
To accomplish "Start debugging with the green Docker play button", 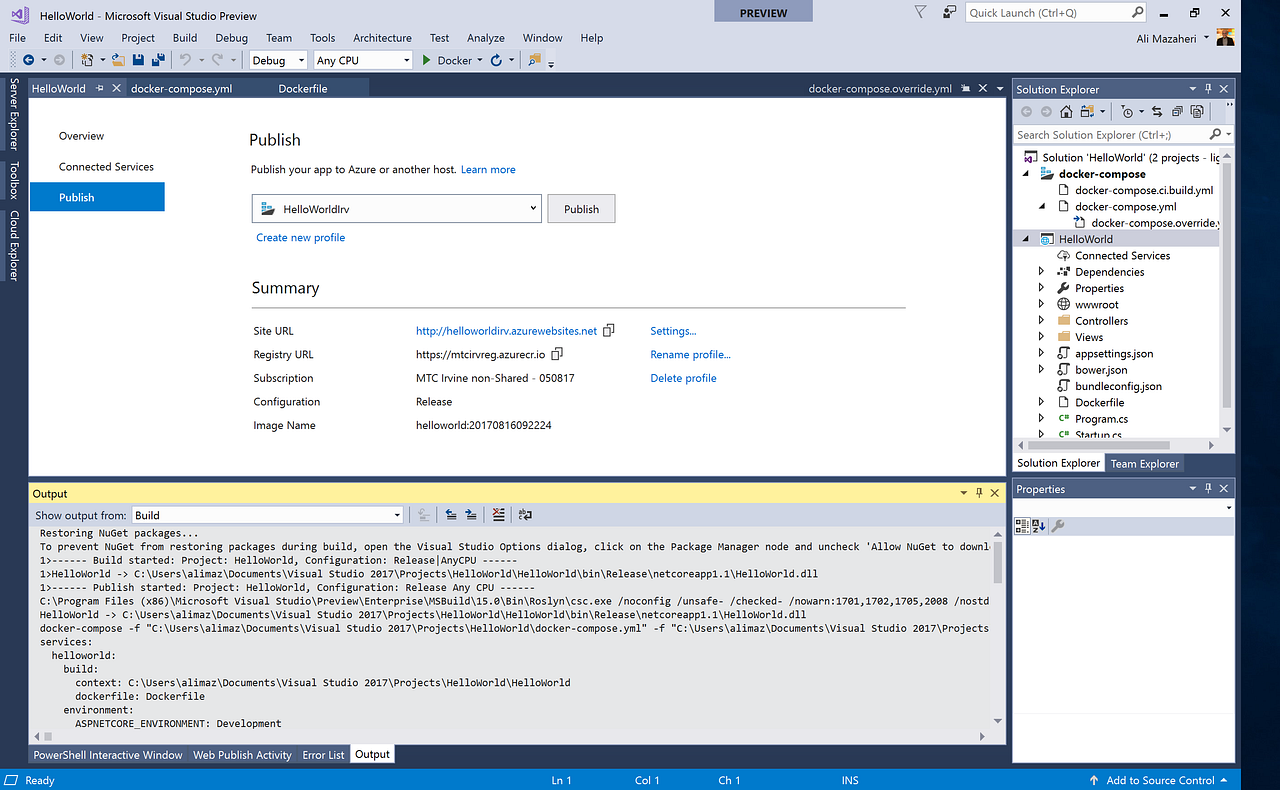I will 427,60.
